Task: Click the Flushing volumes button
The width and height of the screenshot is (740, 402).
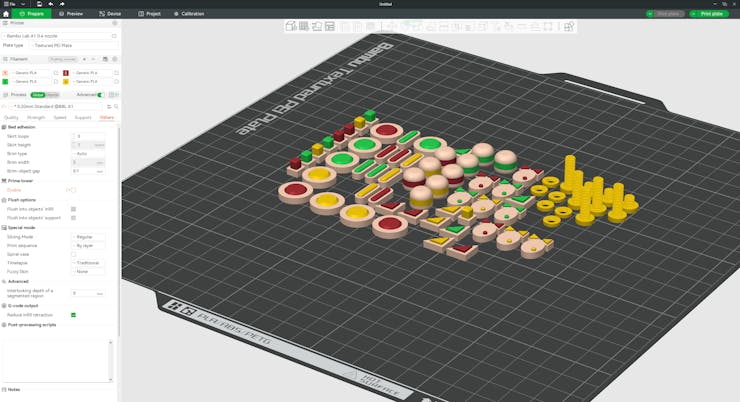Action: point(63,59)
